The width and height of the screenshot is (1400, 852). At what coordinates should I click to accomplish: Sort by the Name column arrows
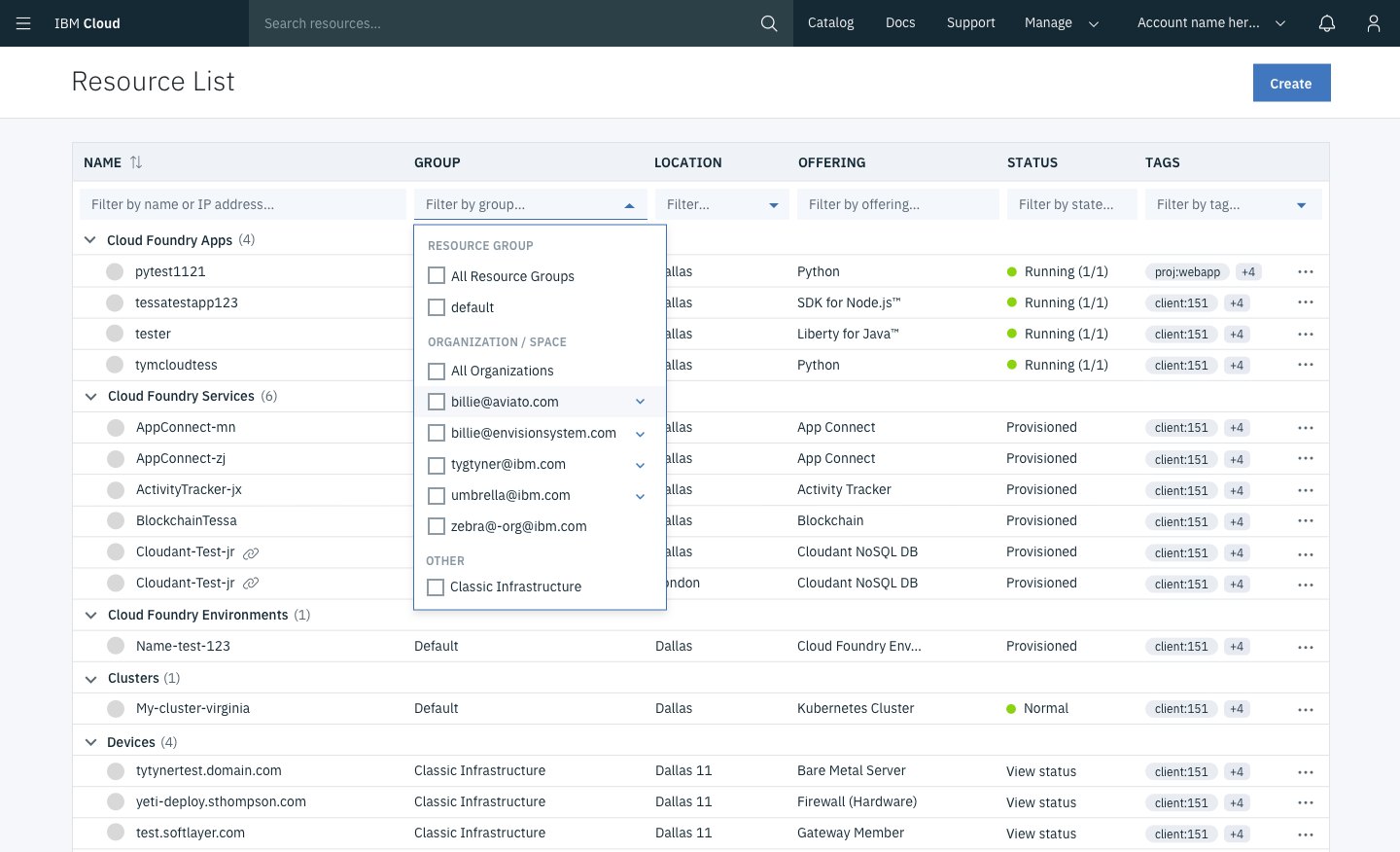[136, 162]
